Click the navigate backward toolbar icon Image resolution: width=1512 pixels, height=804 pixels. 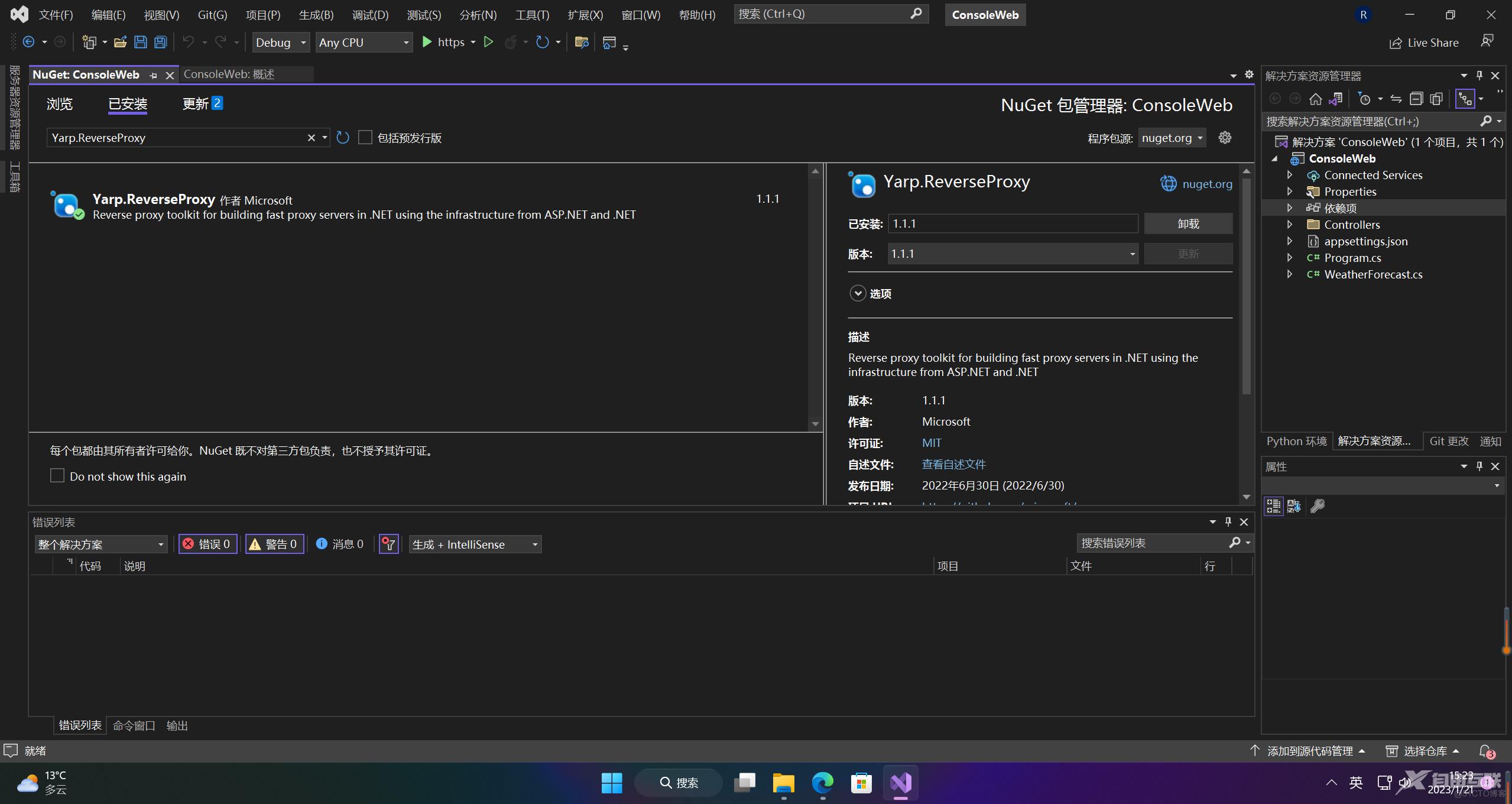coord(28,42)
